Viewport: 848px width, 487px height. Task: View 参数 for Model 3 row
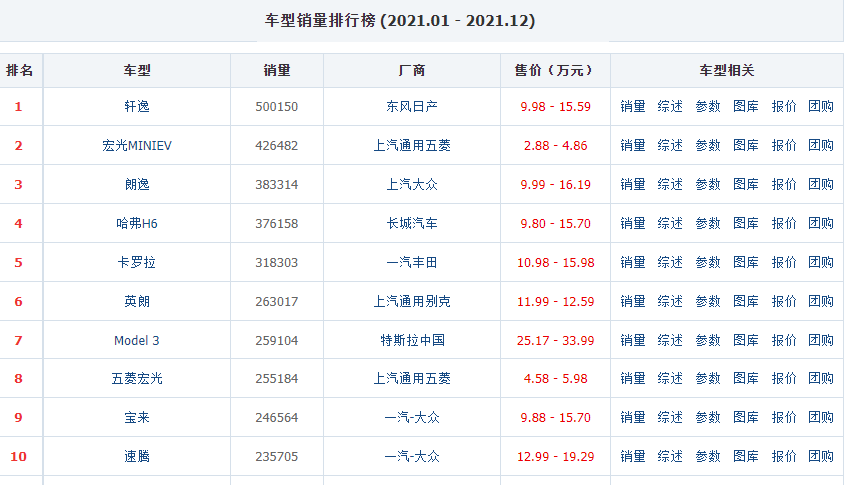pos(708,340)
